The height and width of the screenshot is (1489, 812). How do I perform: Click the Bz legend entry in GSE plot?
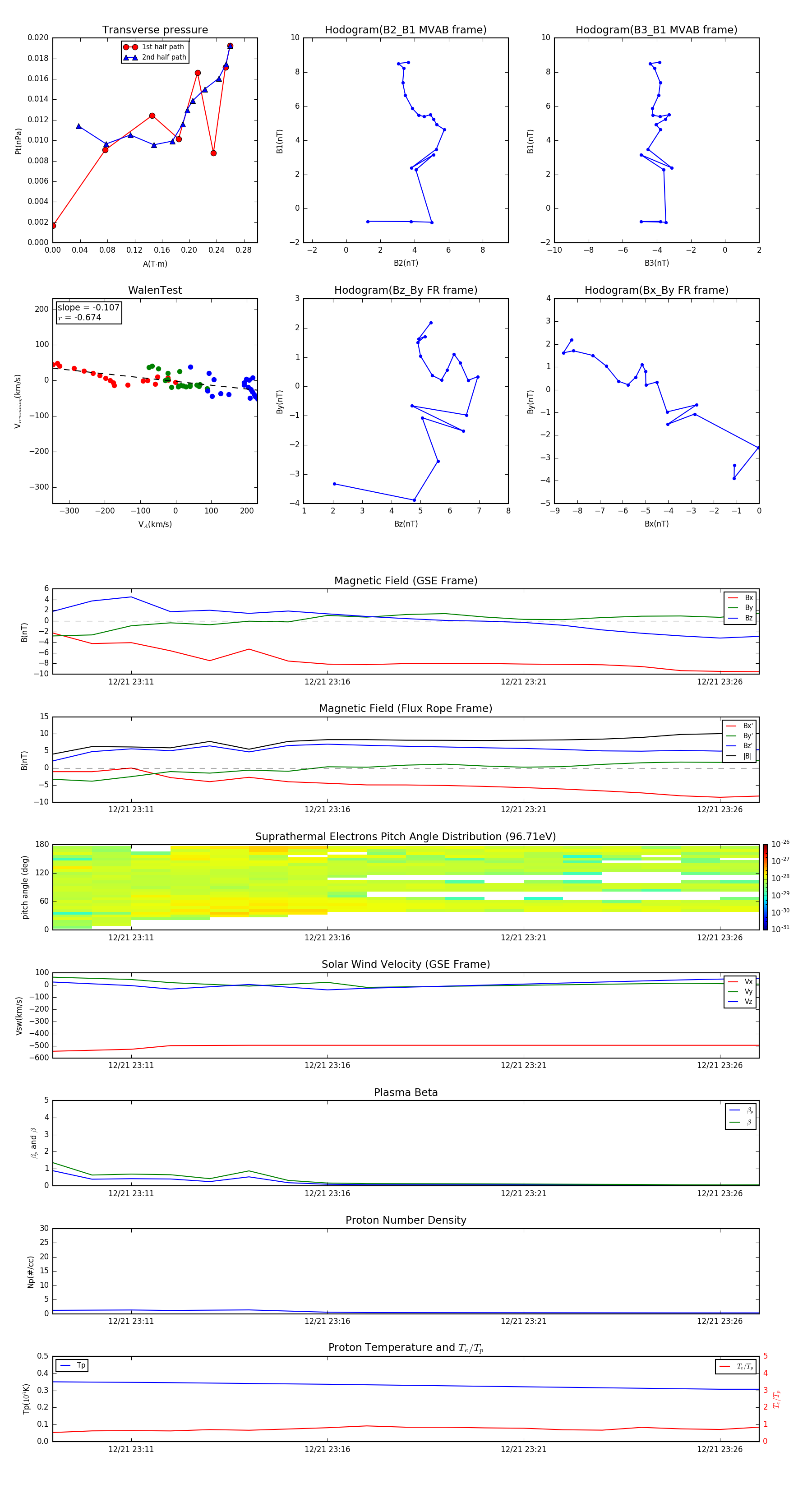point(740,618)
